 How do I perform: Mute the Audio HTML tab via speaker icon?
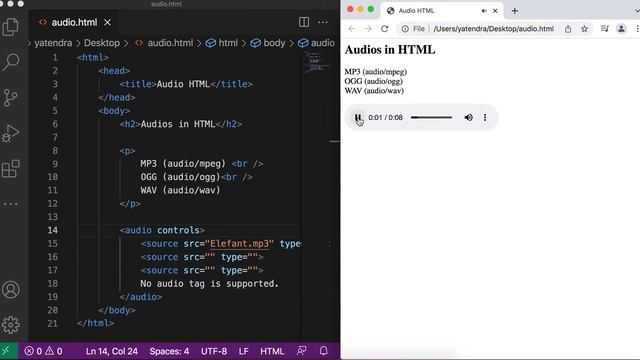[x=484, y=11]
